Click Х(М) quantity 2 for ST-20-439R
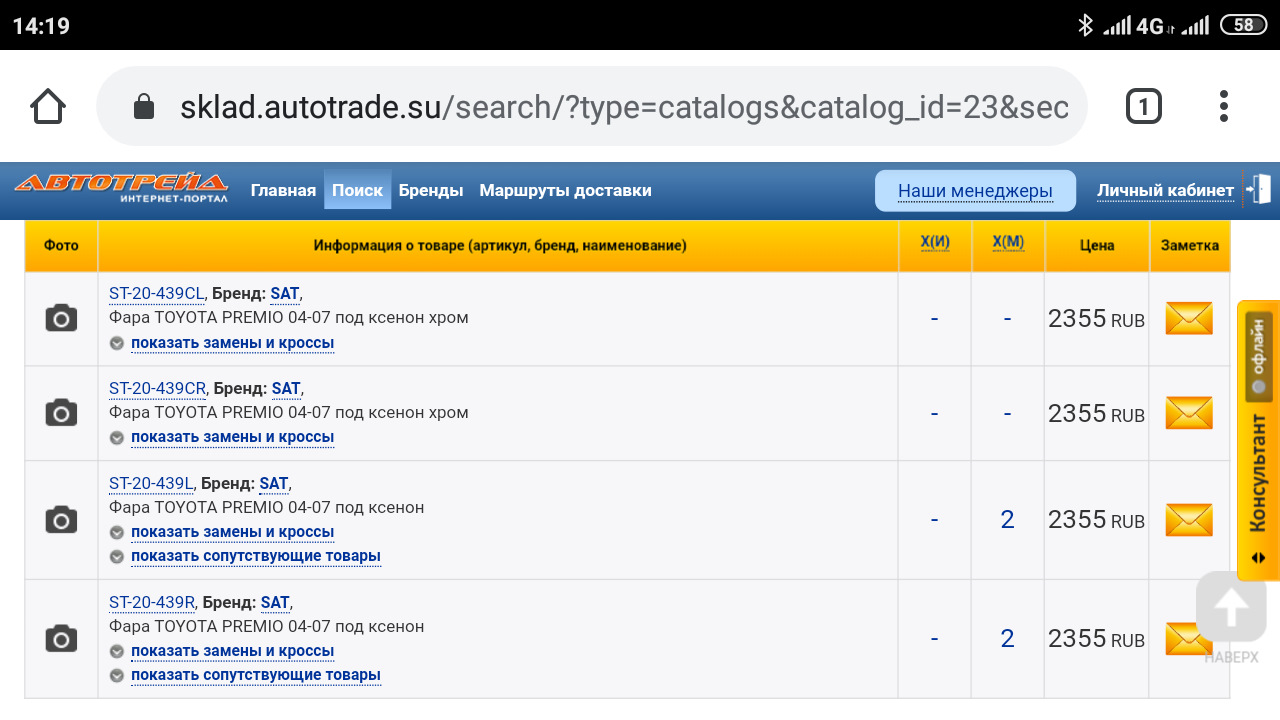This screenshot has width=1280, height=720. pyautogui.click(x=1007, y=639)
